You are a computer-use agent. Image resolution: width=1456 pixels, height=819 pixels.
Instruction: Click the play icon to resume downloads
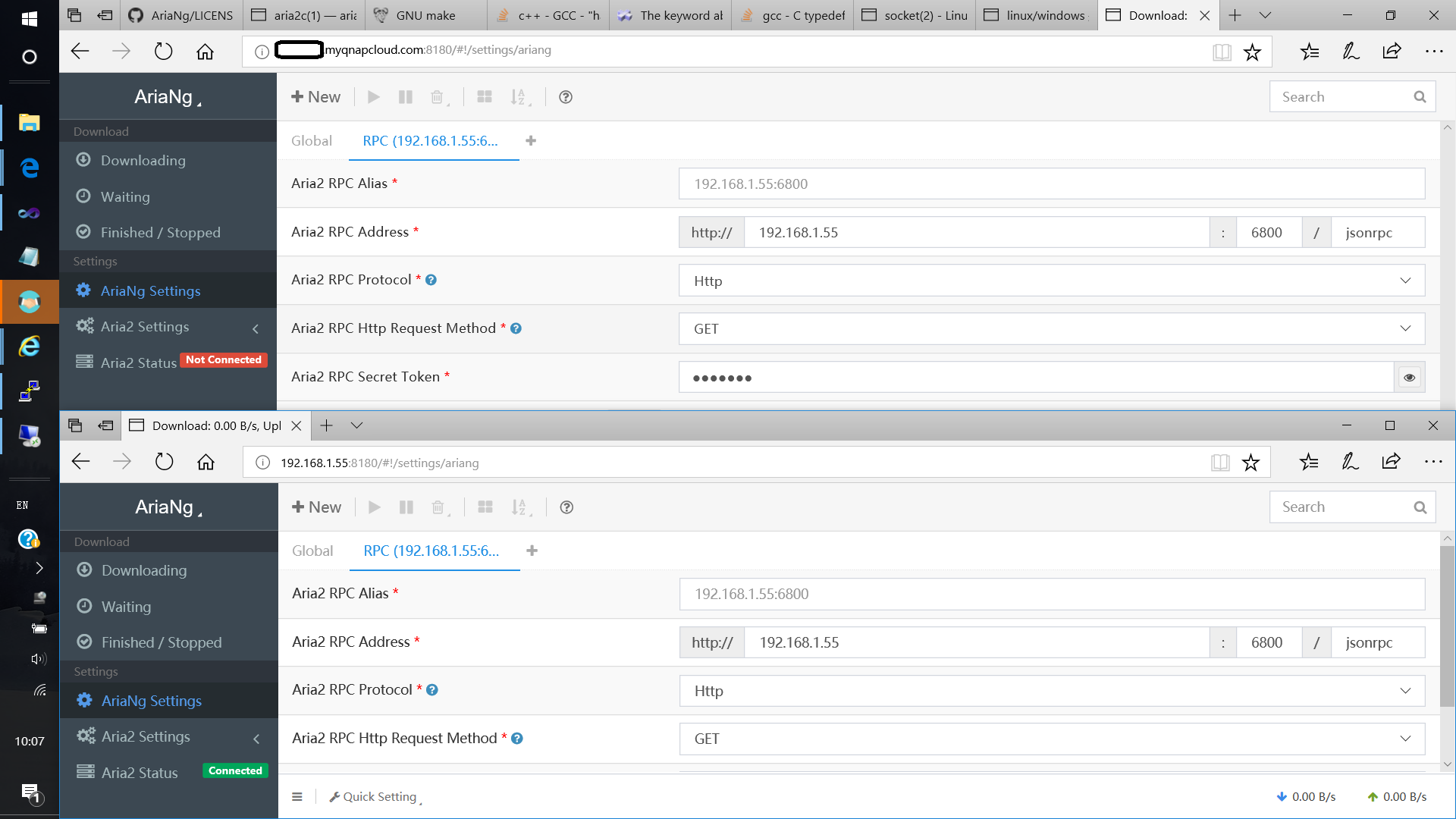pos(373,96)
